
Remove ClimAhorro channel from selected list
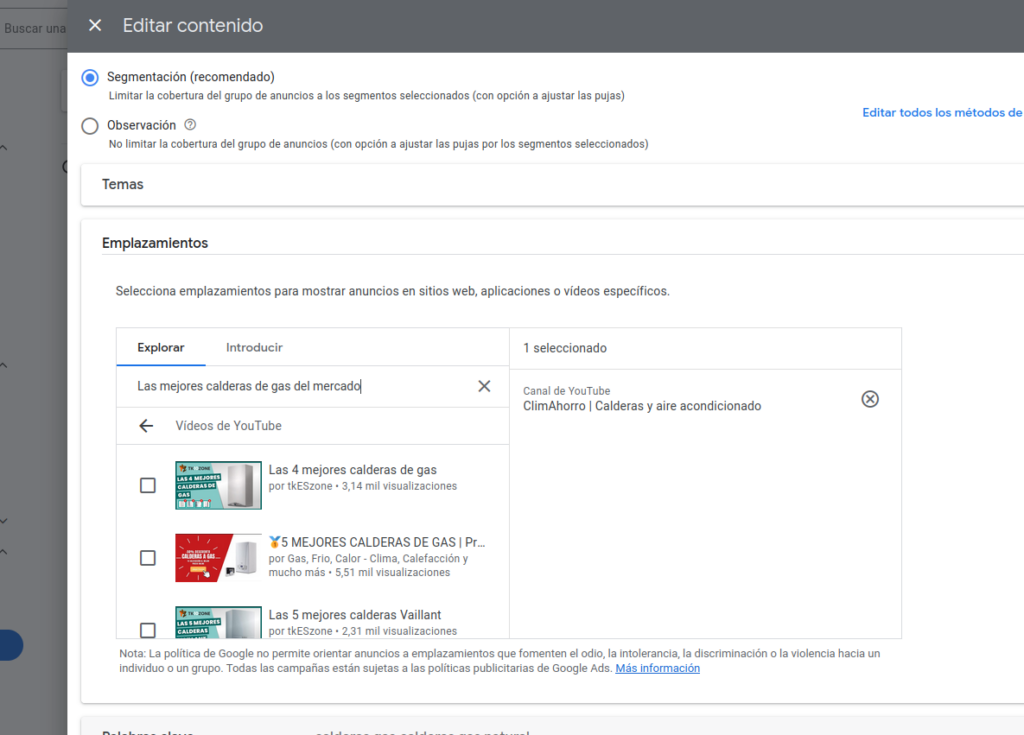(x=870, y=399)
